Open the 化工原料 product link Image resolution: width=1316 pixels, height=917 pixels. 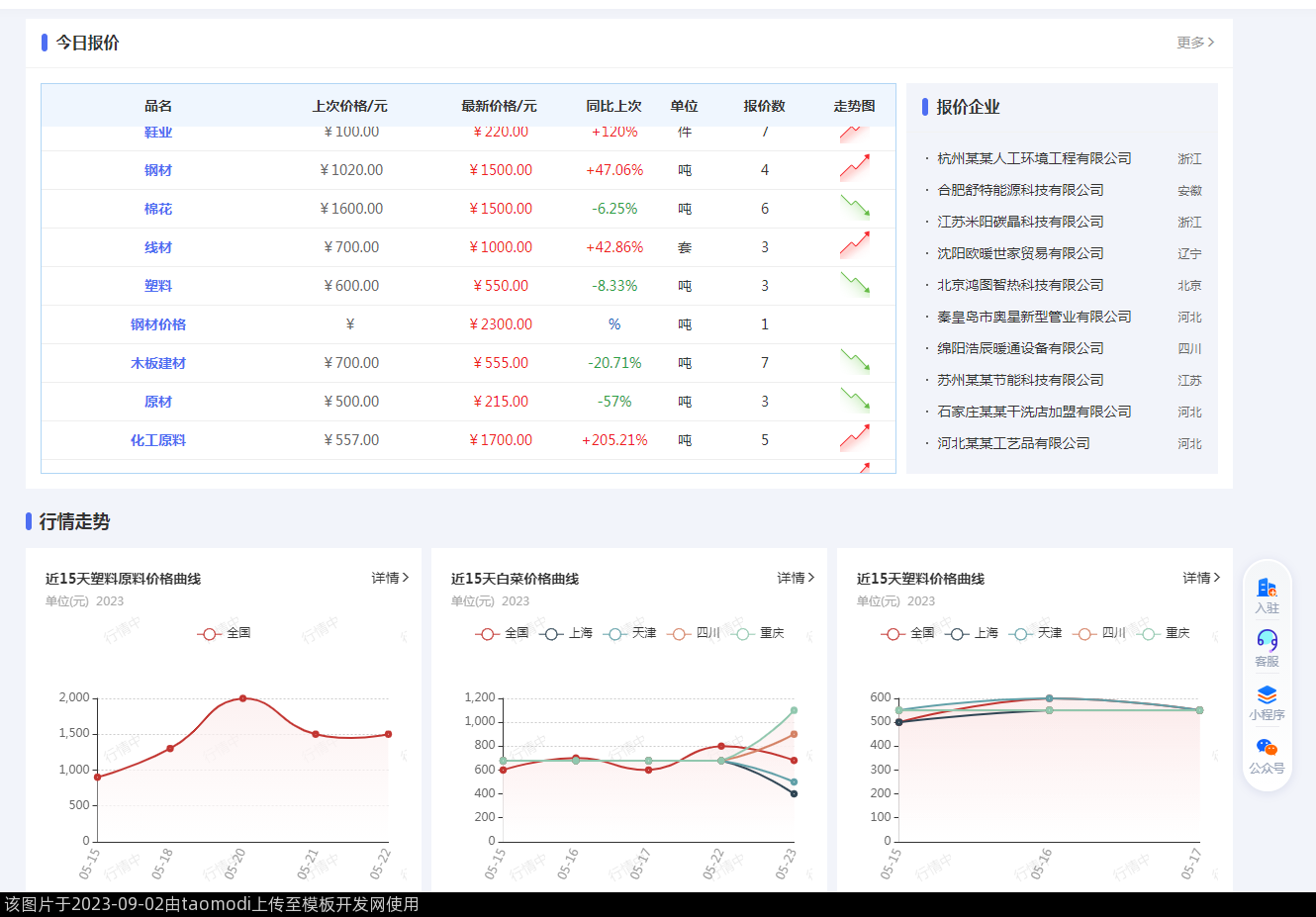tap(158, 440)
